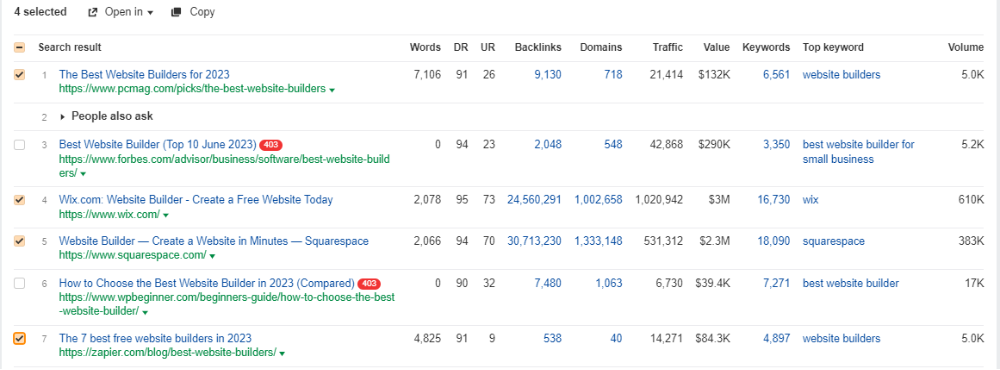Click Forbes row domains count 548

tap(614, 145)
